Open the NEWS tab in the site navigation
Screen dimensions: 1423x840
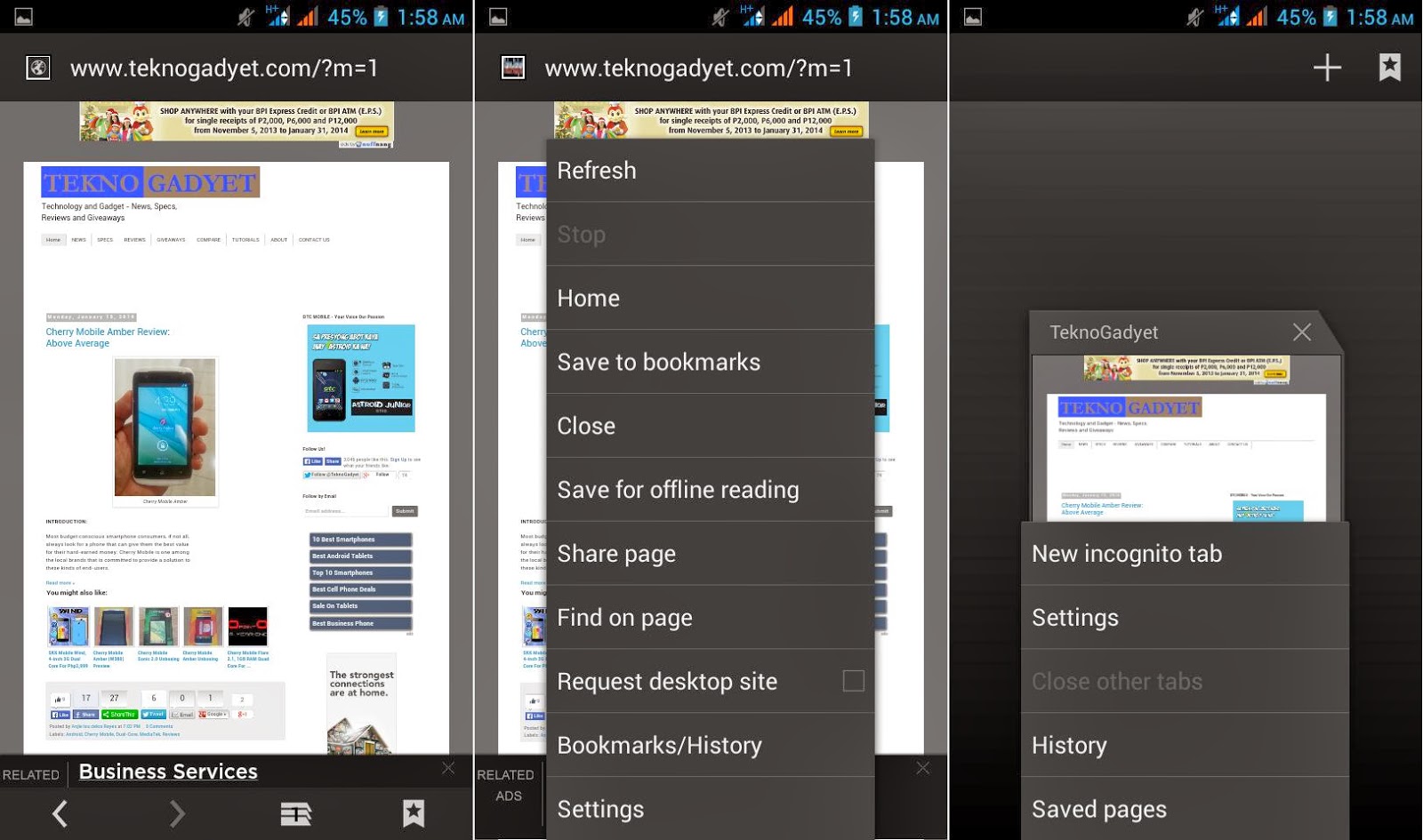(x=79, y=240)
